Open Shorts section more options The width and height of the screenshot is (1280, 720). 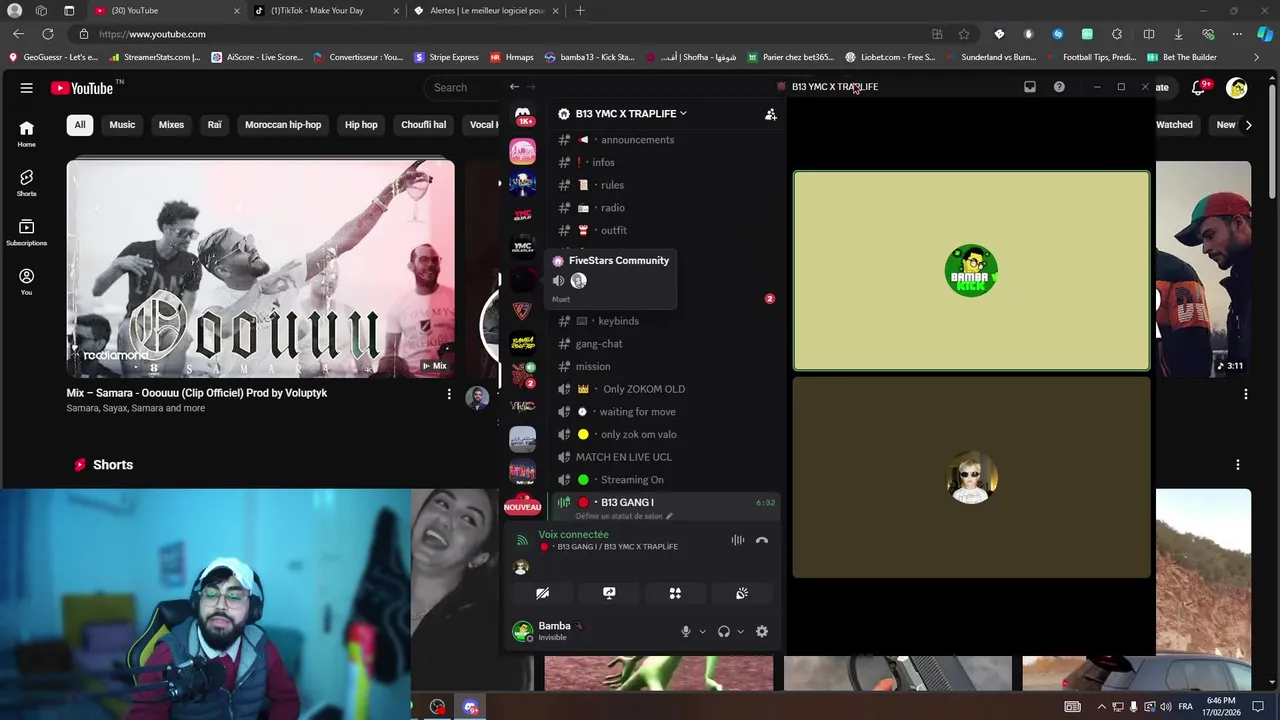(x=1238, y=465)
